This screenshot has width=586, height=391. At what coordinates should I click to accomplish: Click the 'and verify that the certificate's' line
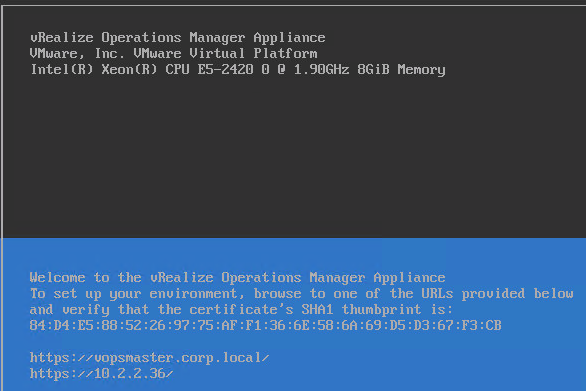coord(241,310)
